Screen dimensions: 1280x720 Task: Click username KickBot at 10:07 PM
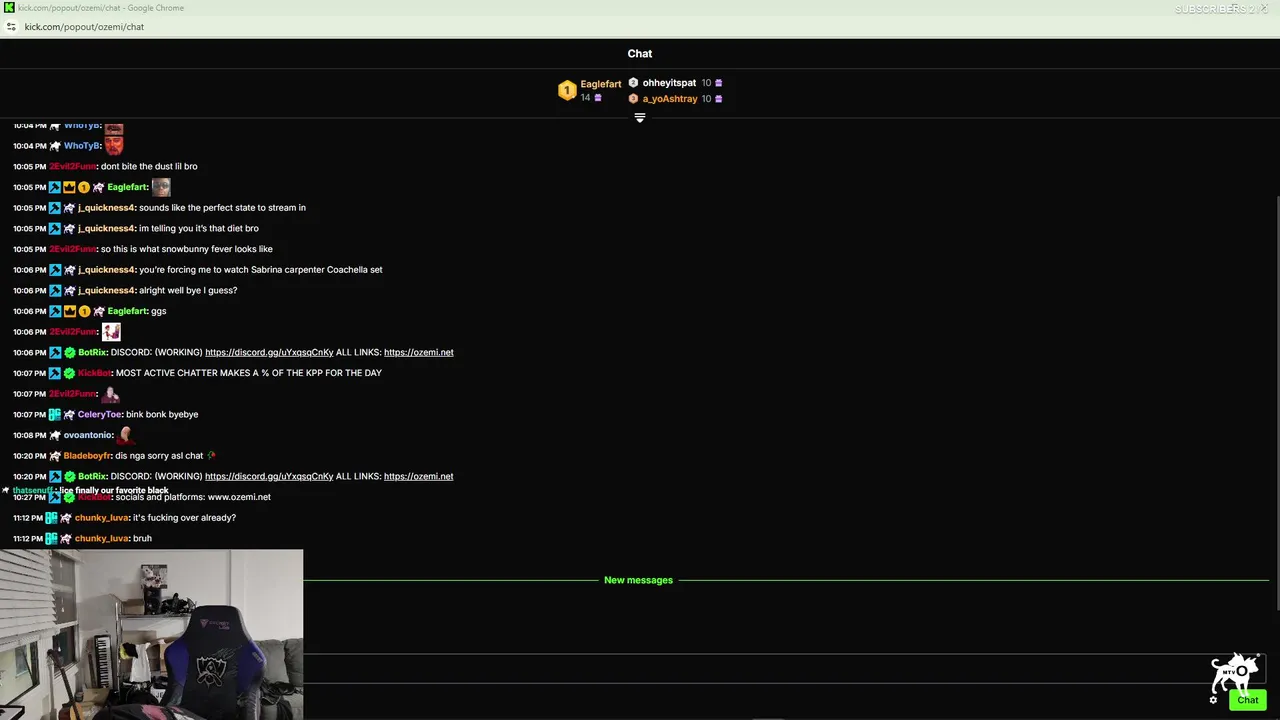coord(94,373)
